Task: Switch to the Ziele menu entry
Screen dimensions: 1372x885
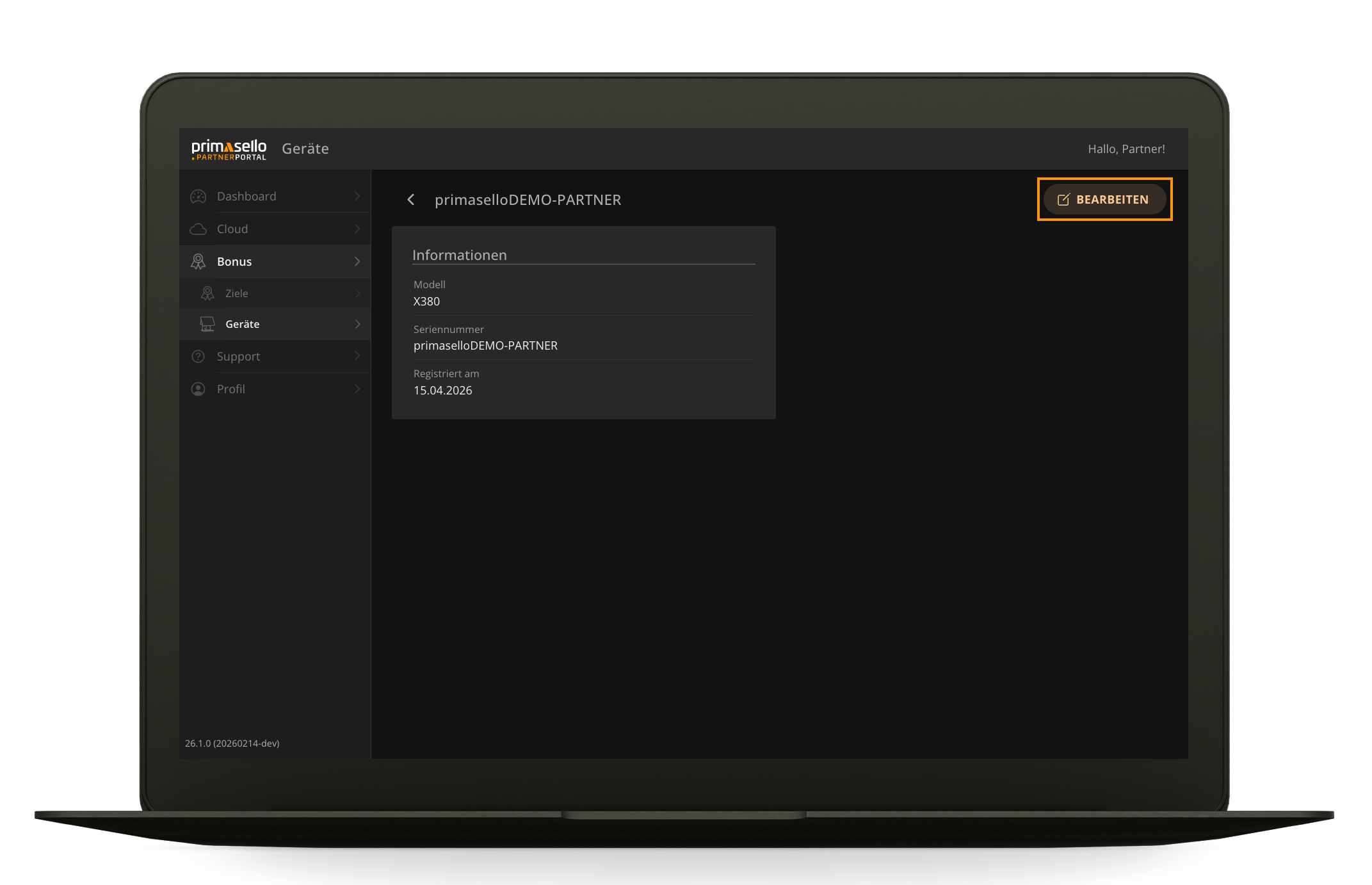Action: (x=236, y=293)
